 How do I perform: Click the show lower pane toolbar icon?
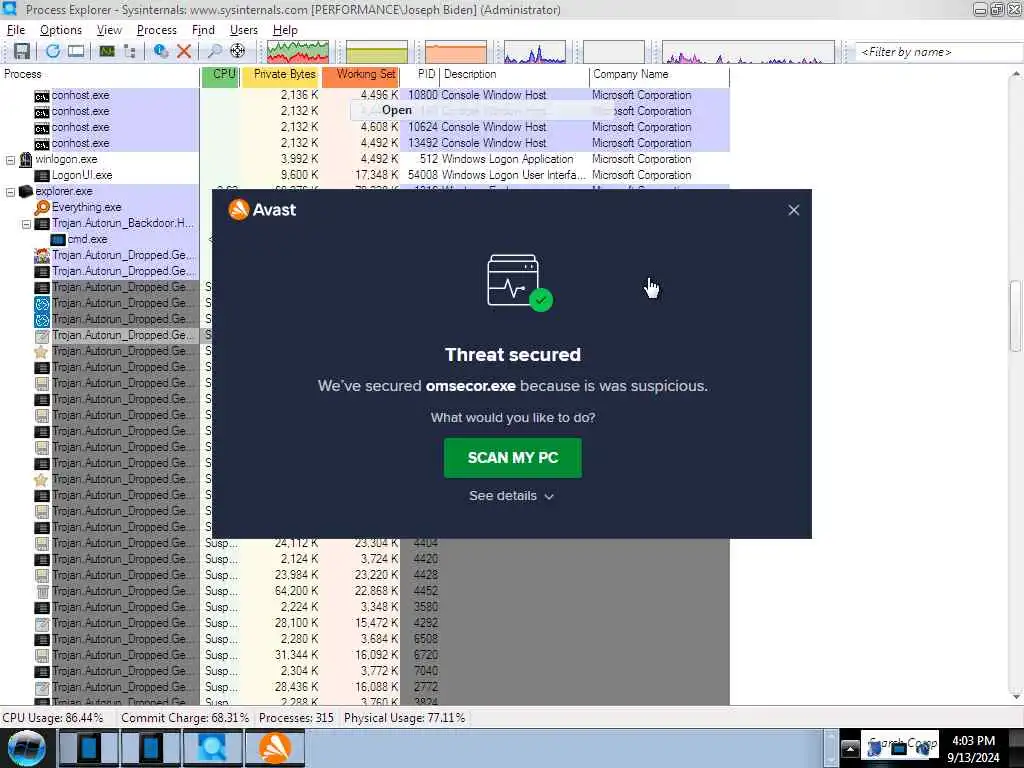tap(76, 51)
